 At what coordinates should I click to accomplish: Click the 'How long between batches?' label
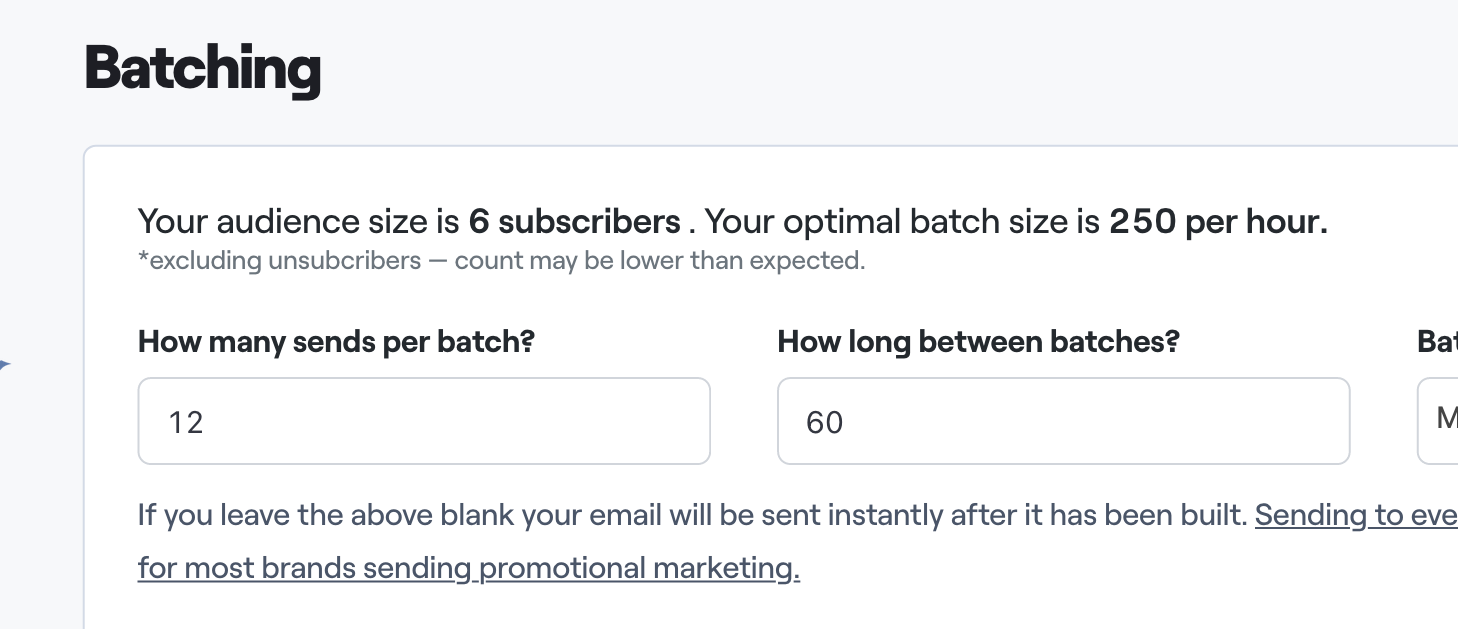[978, 342]
